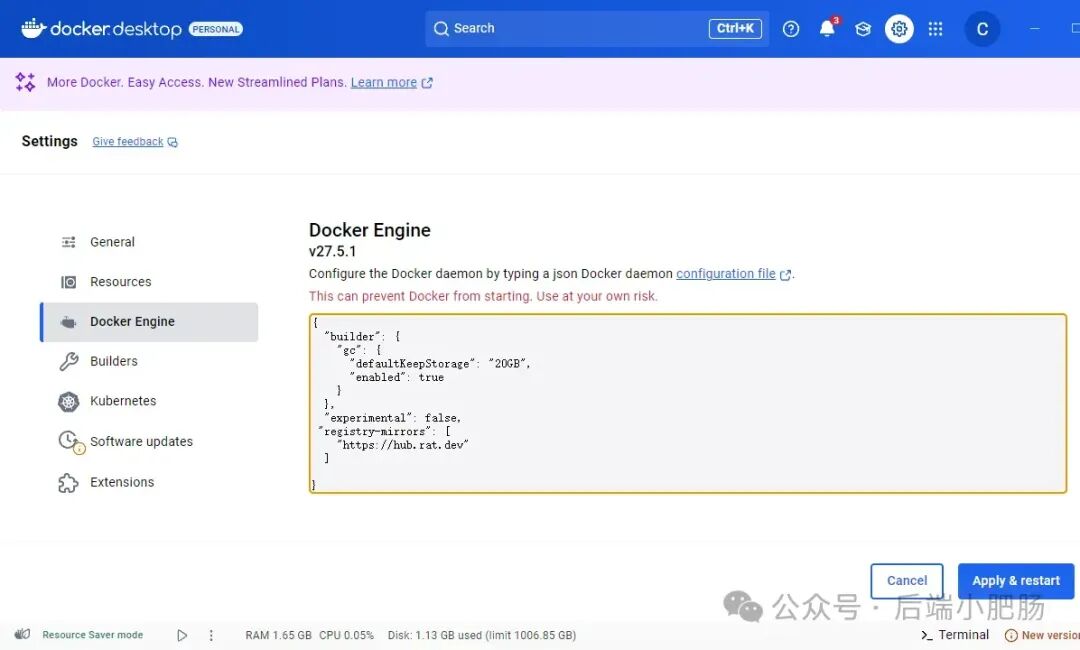The image size is (1080, 650).
Task: Click the Kubernetes wheel icon
Action: tap(68, 401)
